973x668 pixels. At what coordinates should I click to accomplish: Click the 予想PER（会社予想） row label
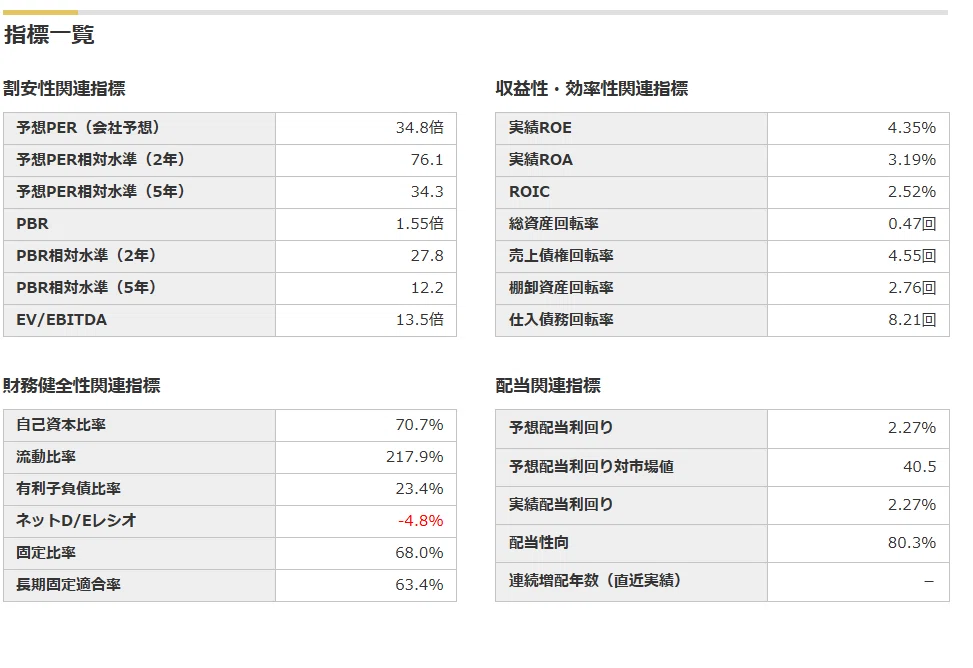88,128
